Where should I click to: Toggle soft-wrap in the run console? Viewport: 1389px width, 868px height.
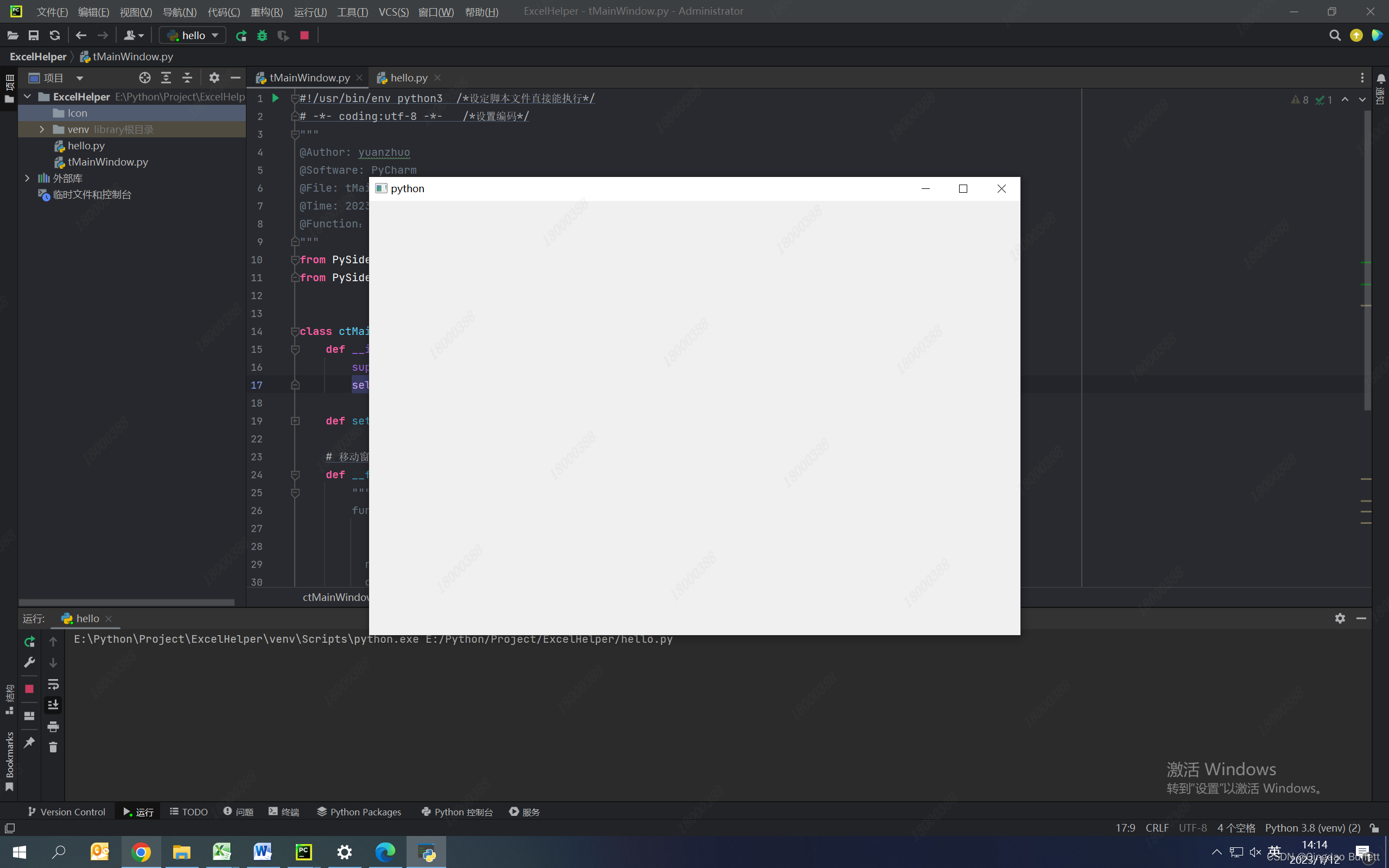click(x=53, y=685)
